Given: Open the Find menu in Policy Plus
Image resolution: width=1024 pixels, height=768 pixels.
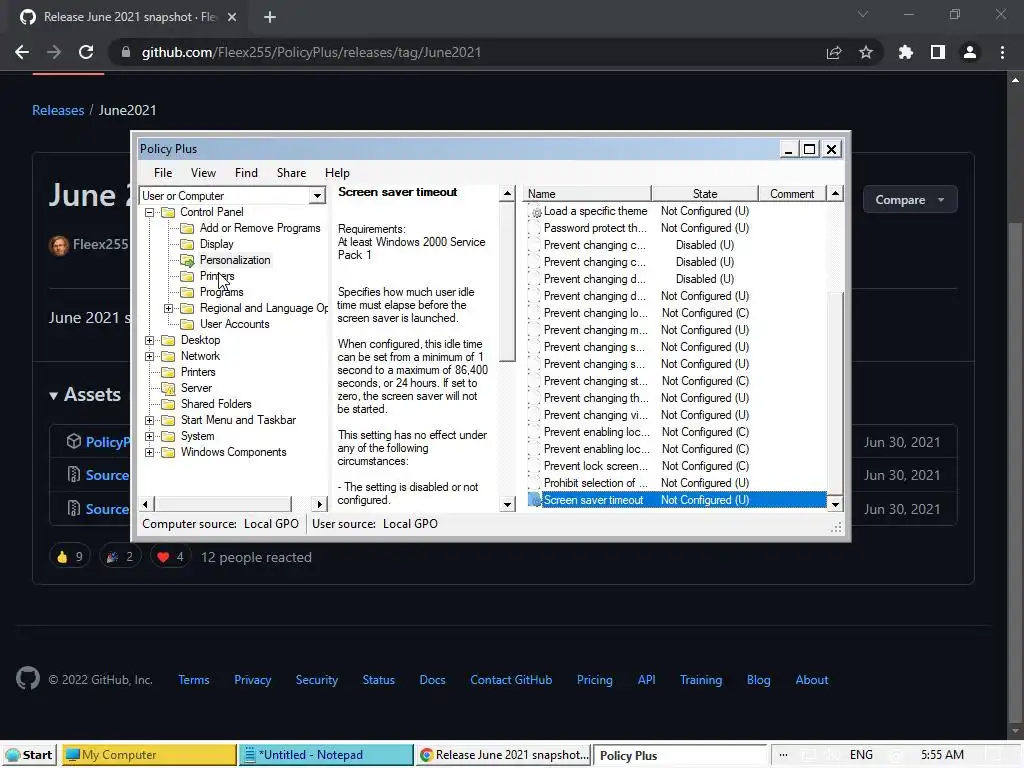Looking at the screenshot, I should (246, 173).
